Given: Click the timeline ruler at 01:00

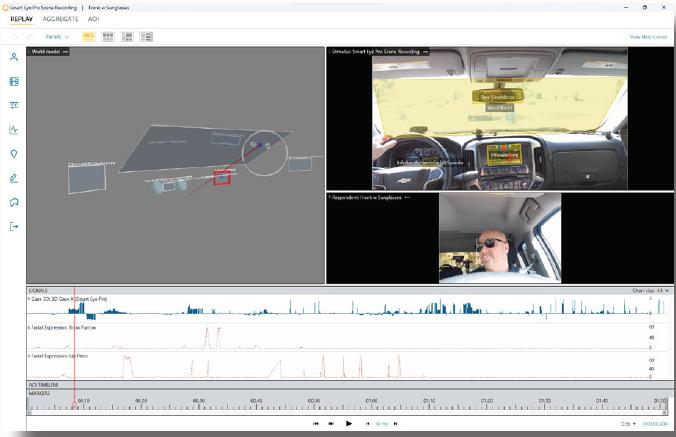Looking at the screenshot, I should pyautogui.click(x=371, y=402).
